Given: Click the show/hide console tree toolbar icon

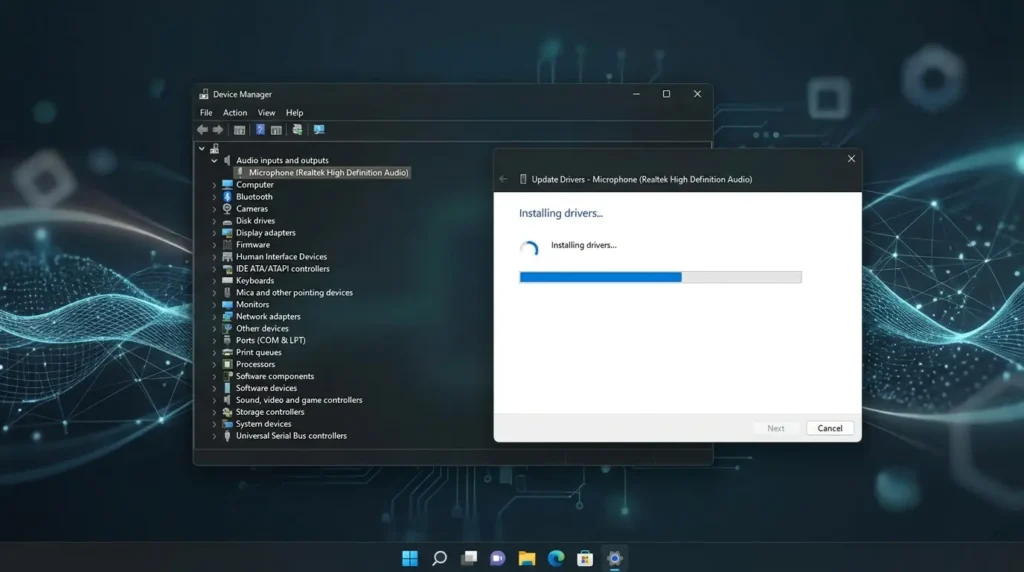Looking at the screenshot, I should point(240,130).
